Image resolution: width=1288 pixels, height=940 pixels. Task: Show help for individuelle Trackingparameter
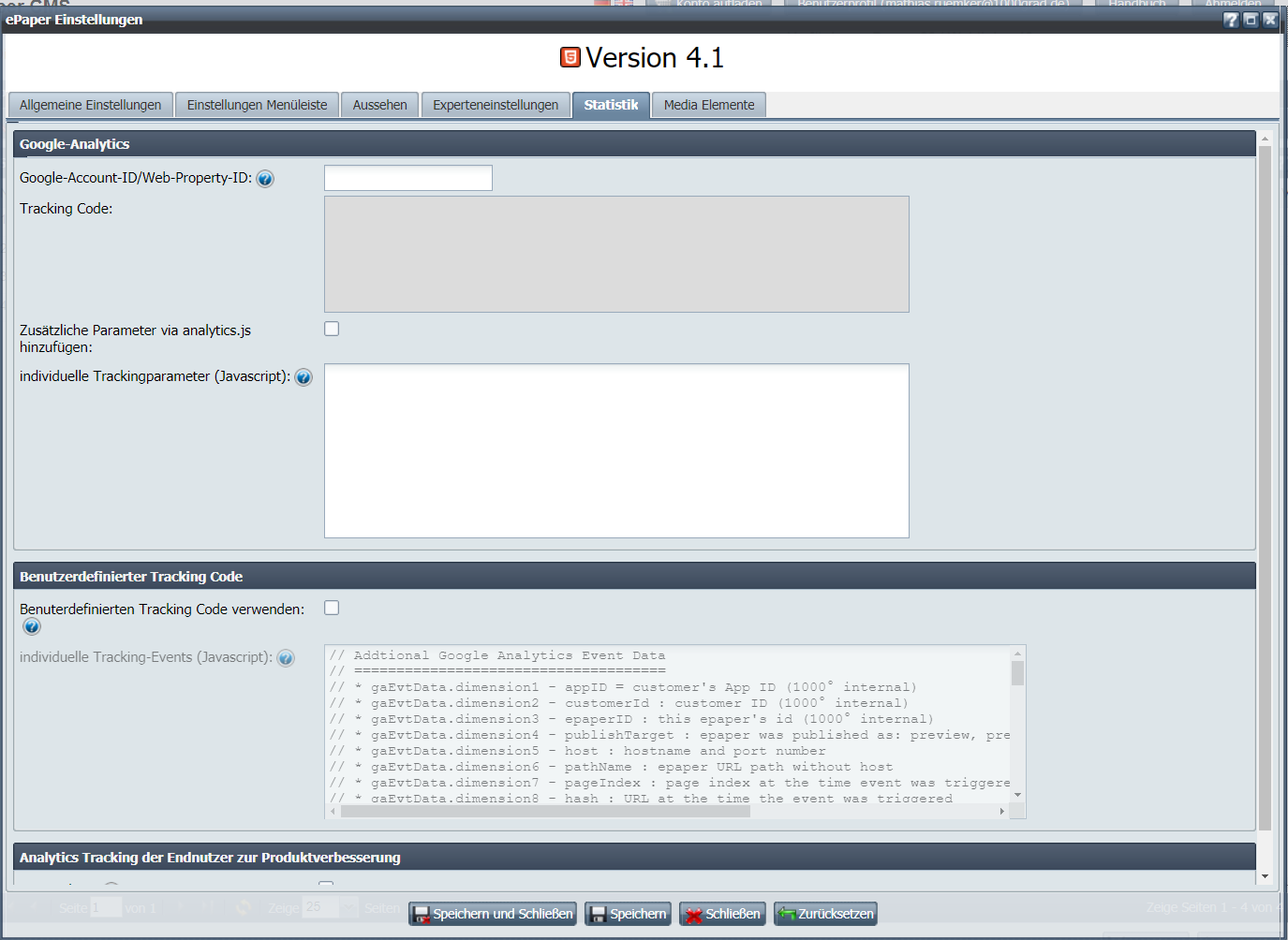(x=303, y=377)
